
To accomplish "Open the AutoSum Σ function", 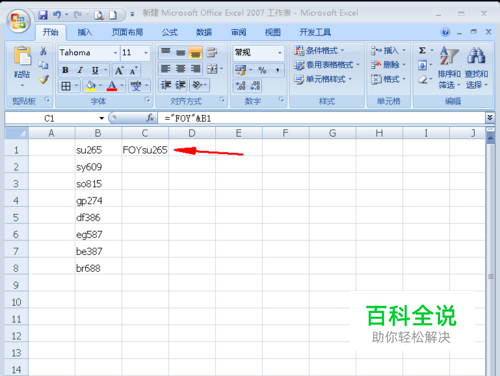I will [422, 51].
